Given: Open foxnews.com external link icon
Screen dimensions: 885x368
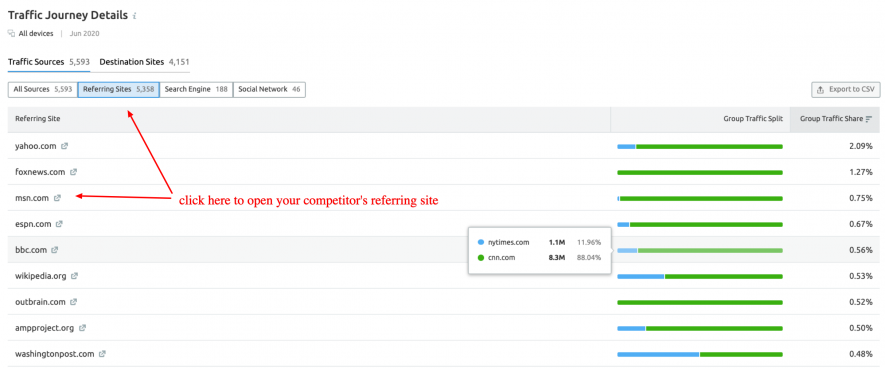Looking at the screenshot, I should coord(73,172).
